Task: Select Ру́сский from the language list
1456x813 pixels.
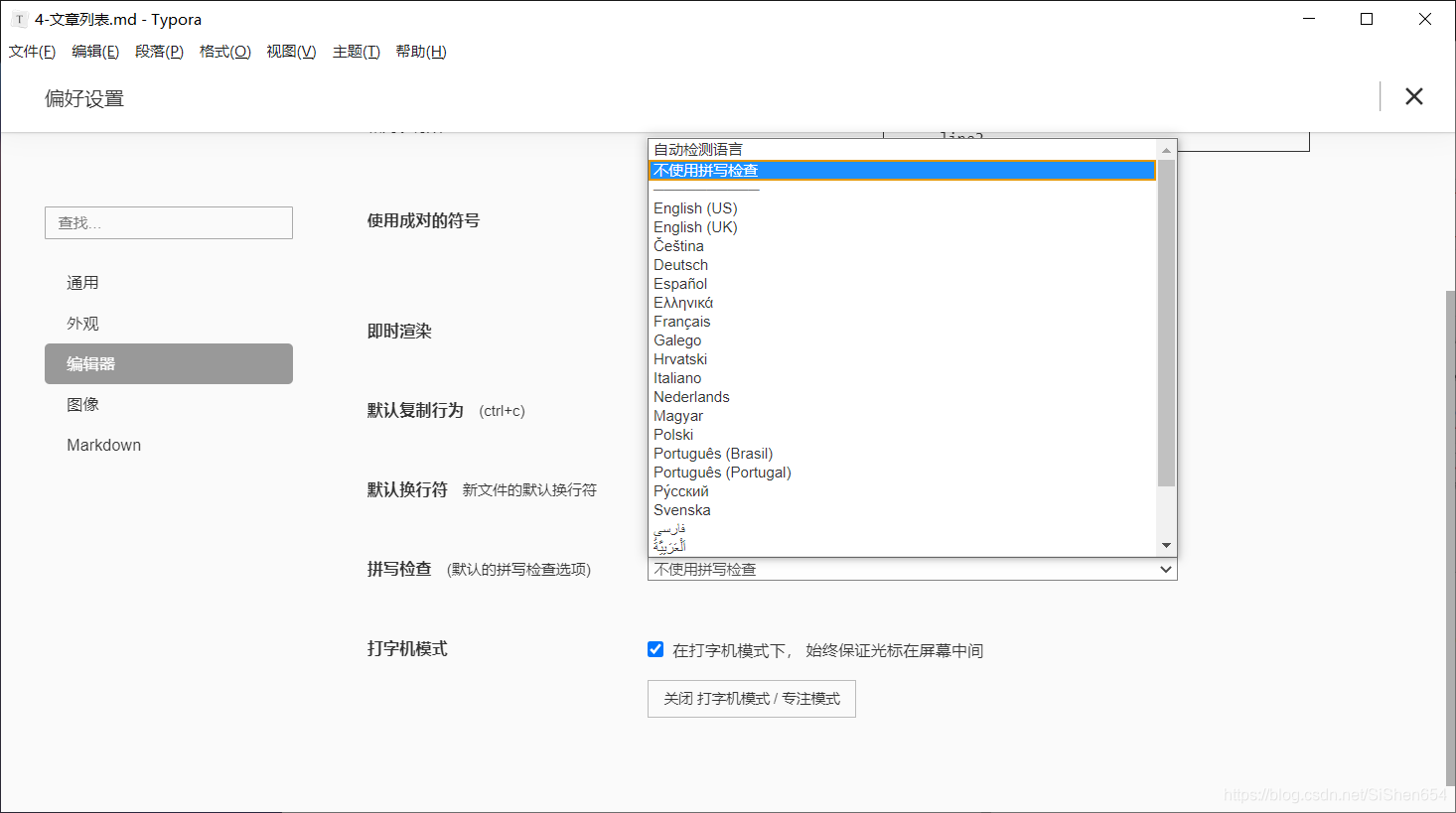Action: (903, 491)
